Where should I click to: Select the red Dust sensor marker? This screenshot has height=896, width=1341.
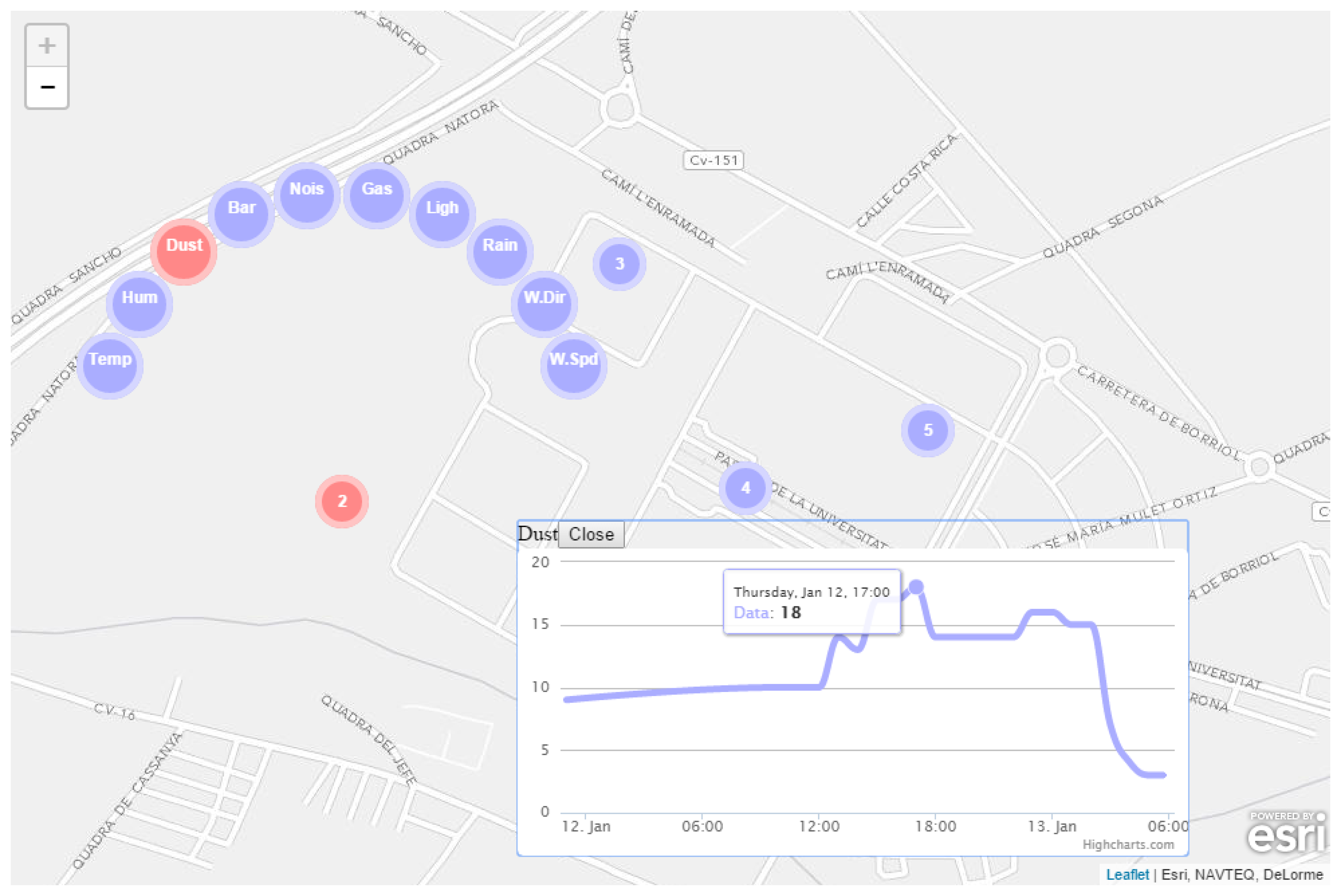183,252
